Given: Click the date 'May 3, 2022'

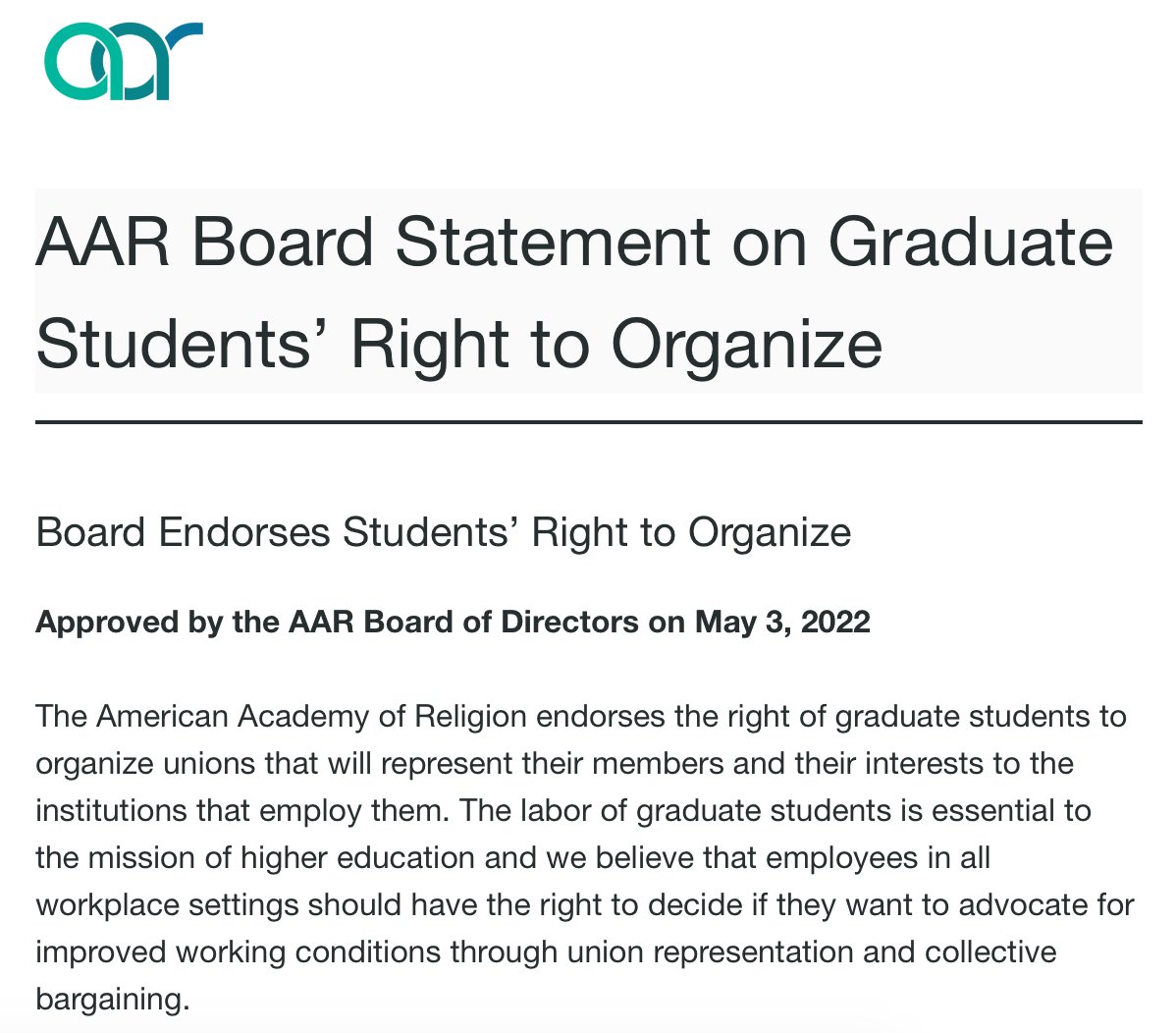Looking at the screenshot, I should (782, 622).
